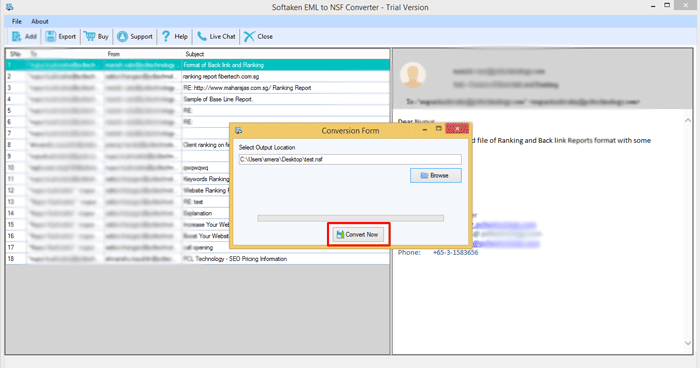Maximize the Conversion Form dialog

point(438,129)
